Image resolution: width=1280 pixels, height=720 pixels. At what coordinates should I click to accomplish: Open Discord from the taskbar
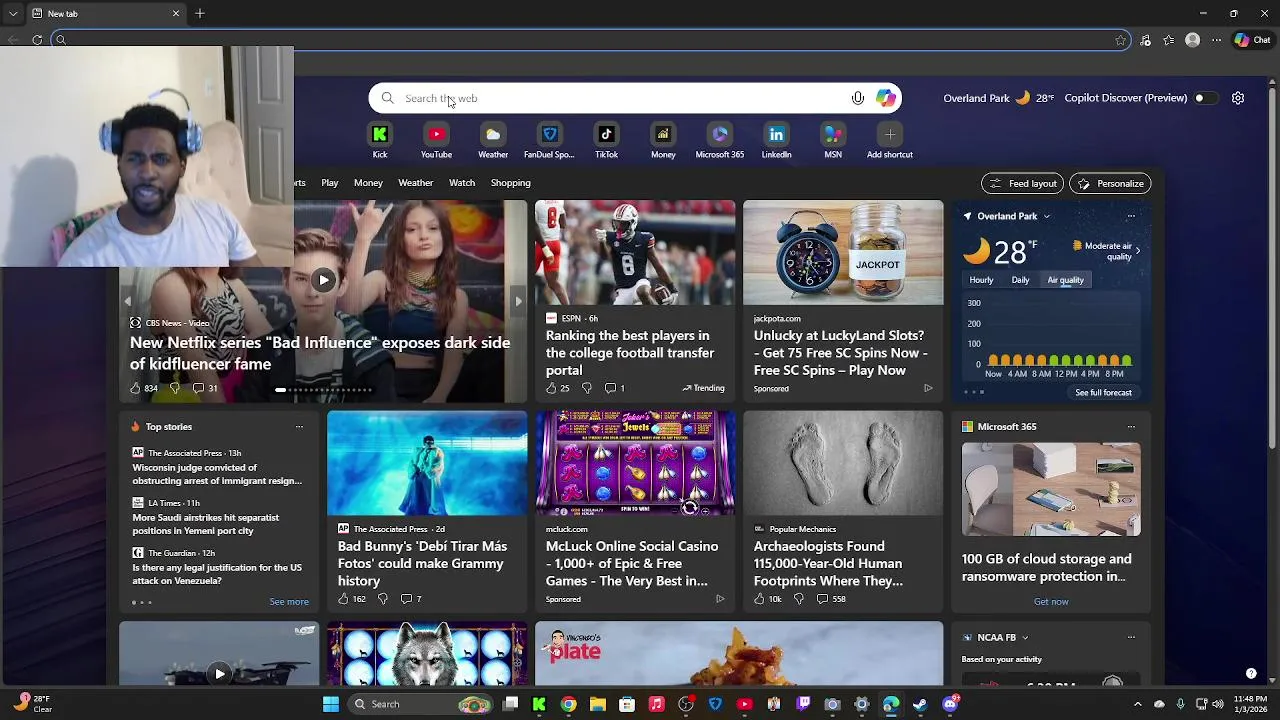(950, 704)
